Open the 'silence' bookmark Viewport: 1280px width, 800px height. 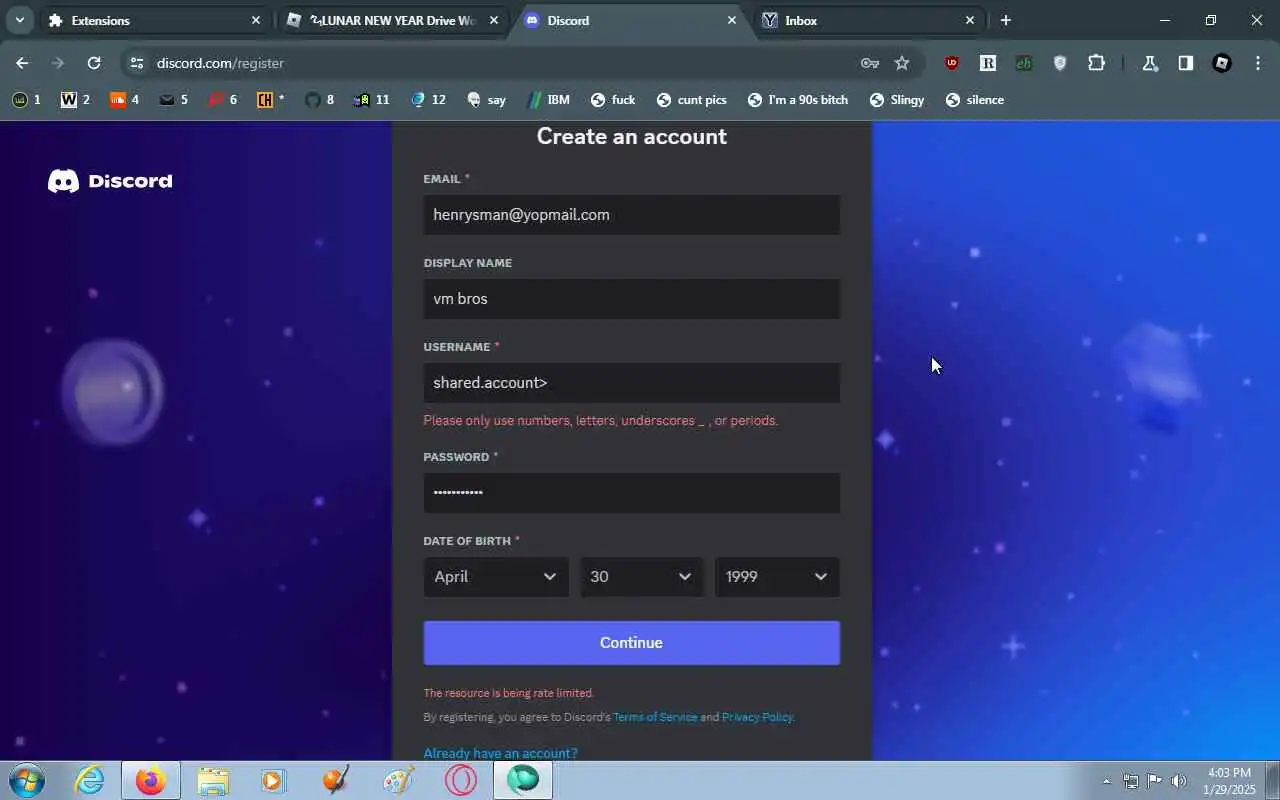(x=974, y=100)
